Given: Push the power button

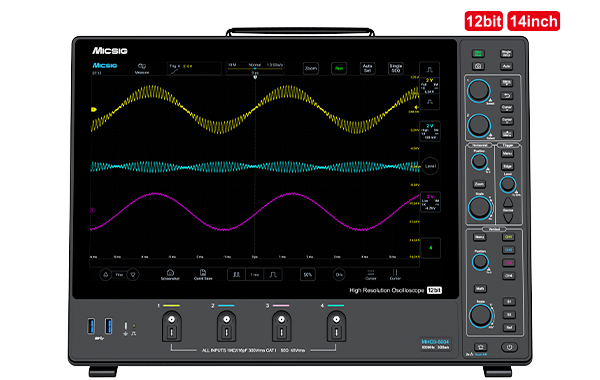Looking at the screenshot, I should pos(509,347).
